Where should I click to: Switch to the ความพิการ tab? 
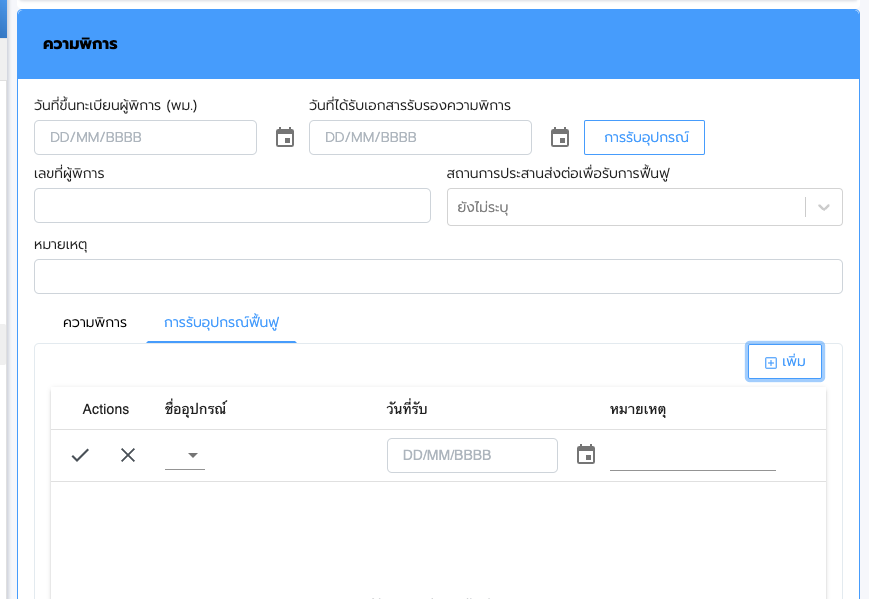[x=95, y=323]
